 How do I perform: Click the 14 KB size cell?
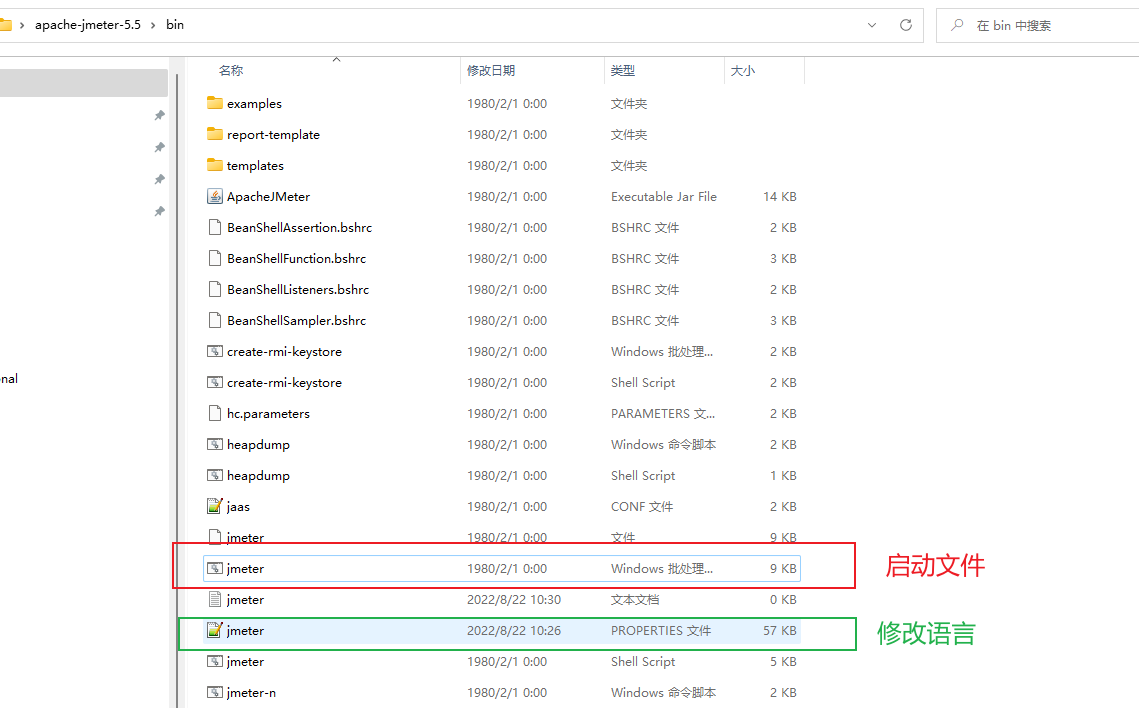[x=780, y=197]
